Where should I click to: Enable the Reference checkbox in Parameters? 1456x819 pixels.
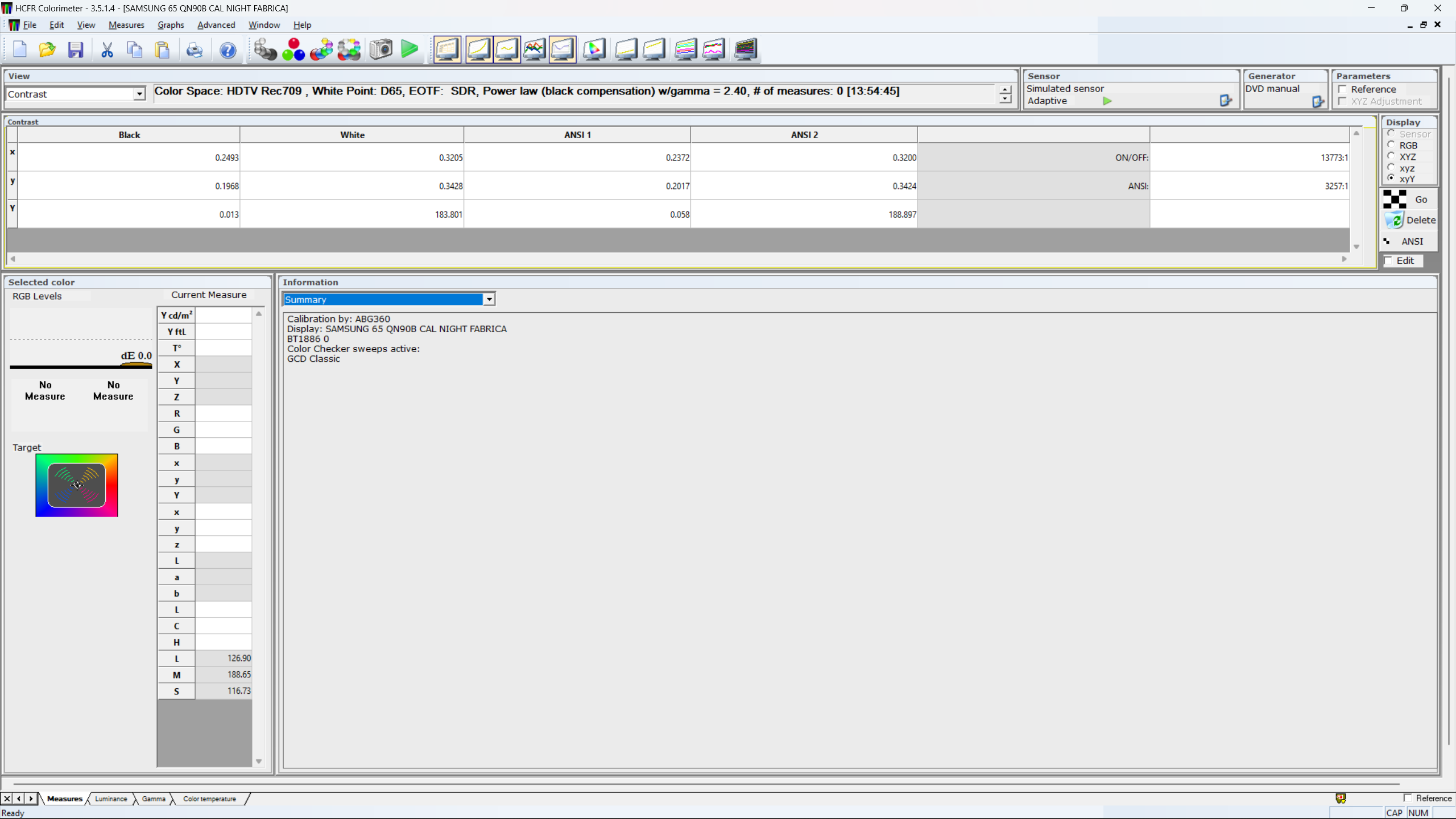[1343, 89]
